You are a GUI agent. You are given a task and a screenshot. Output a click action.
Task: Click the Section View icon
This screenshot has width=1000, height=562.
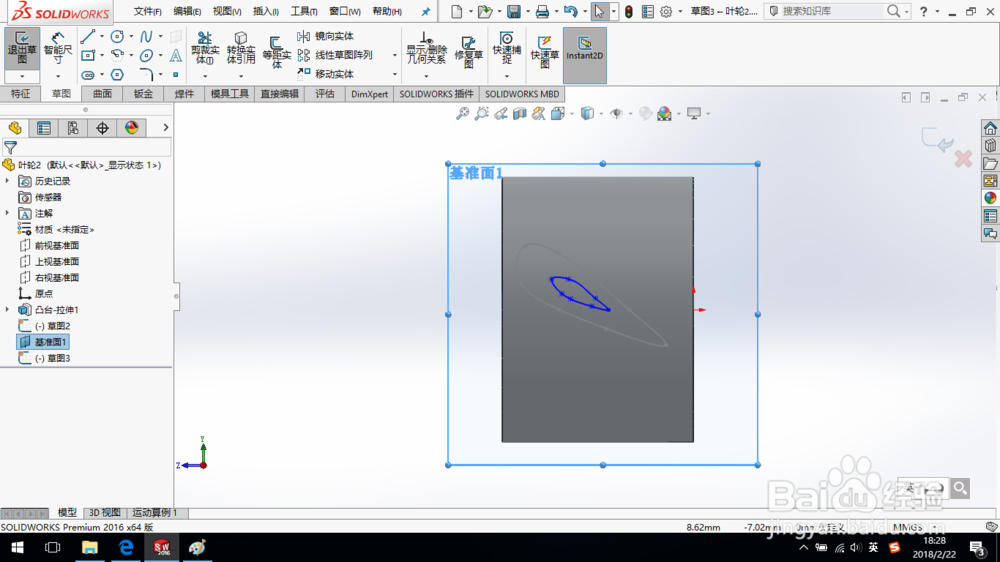pyautogui.click(x=520, y=114)
